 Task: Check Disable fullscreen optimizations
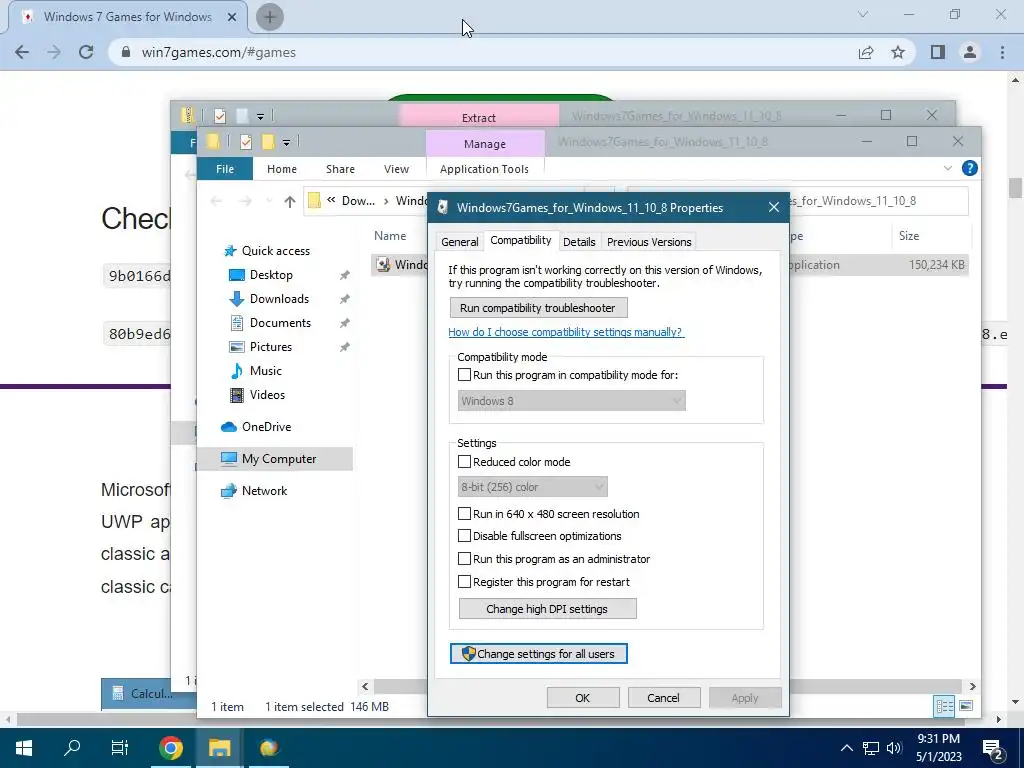[464, 536]
